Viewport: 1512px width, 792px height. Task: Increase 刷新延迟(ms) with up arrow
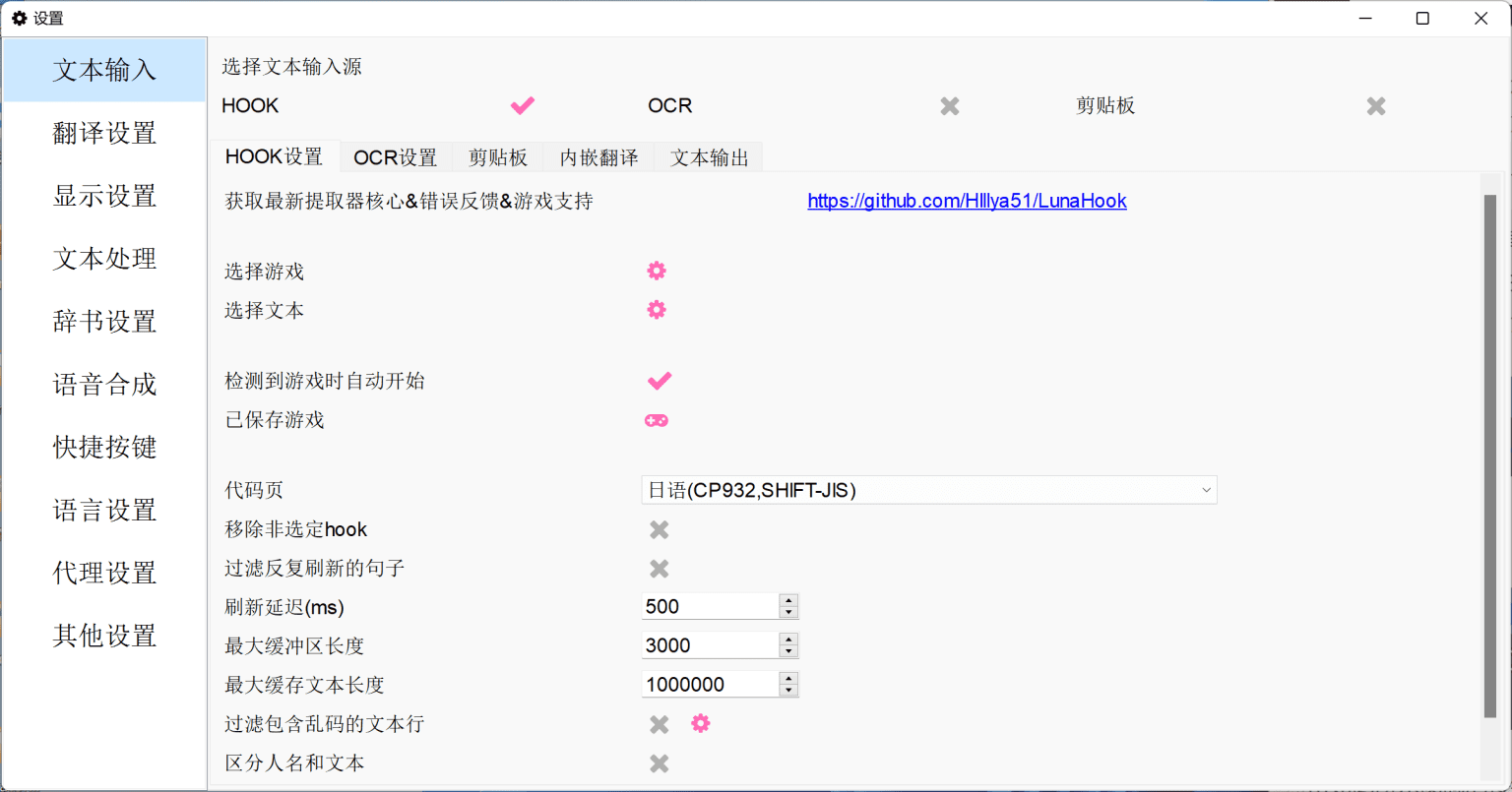(x=787, y=600)
